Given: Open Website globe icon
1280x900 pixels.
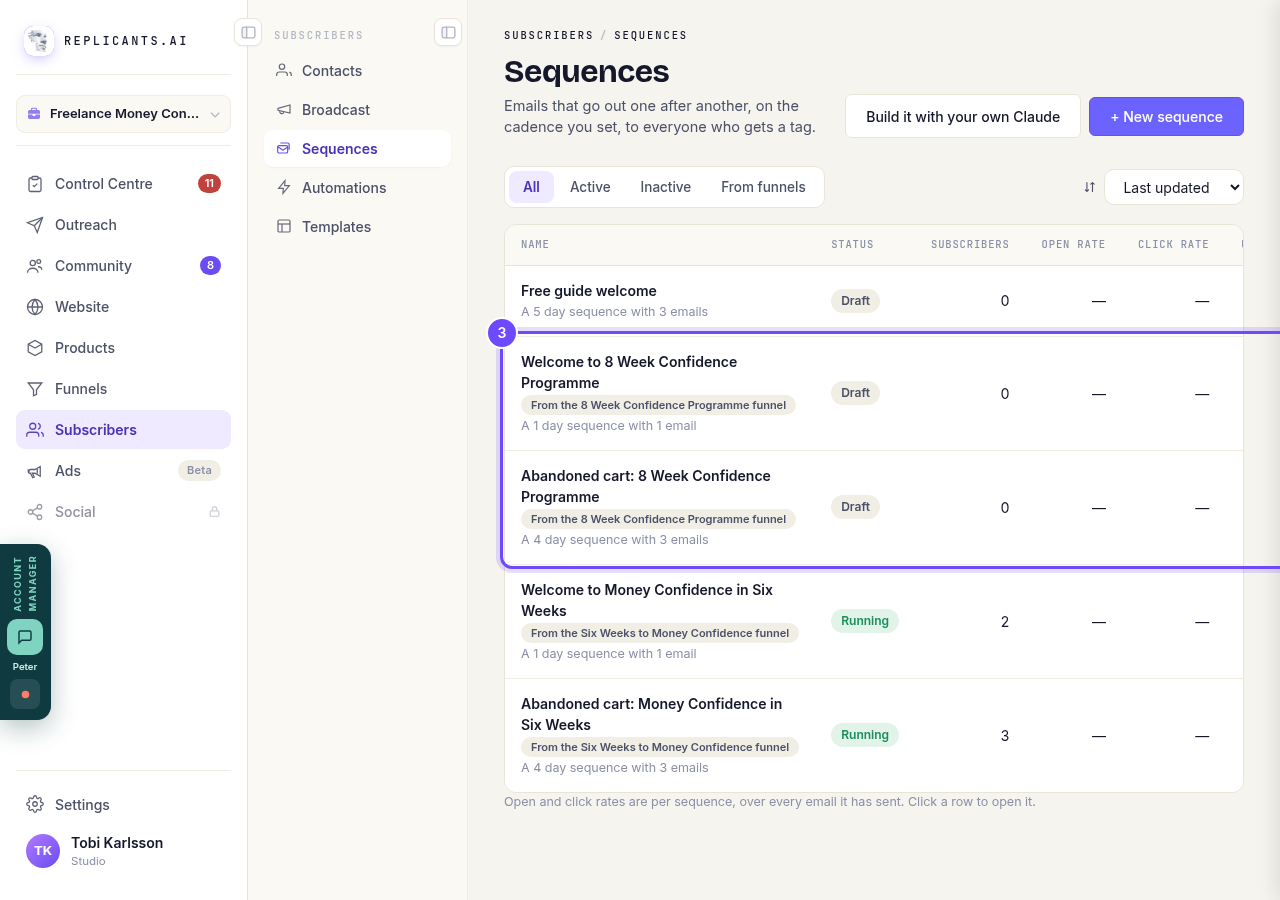Looking at the screenshot, I should [x=35, y=307].
